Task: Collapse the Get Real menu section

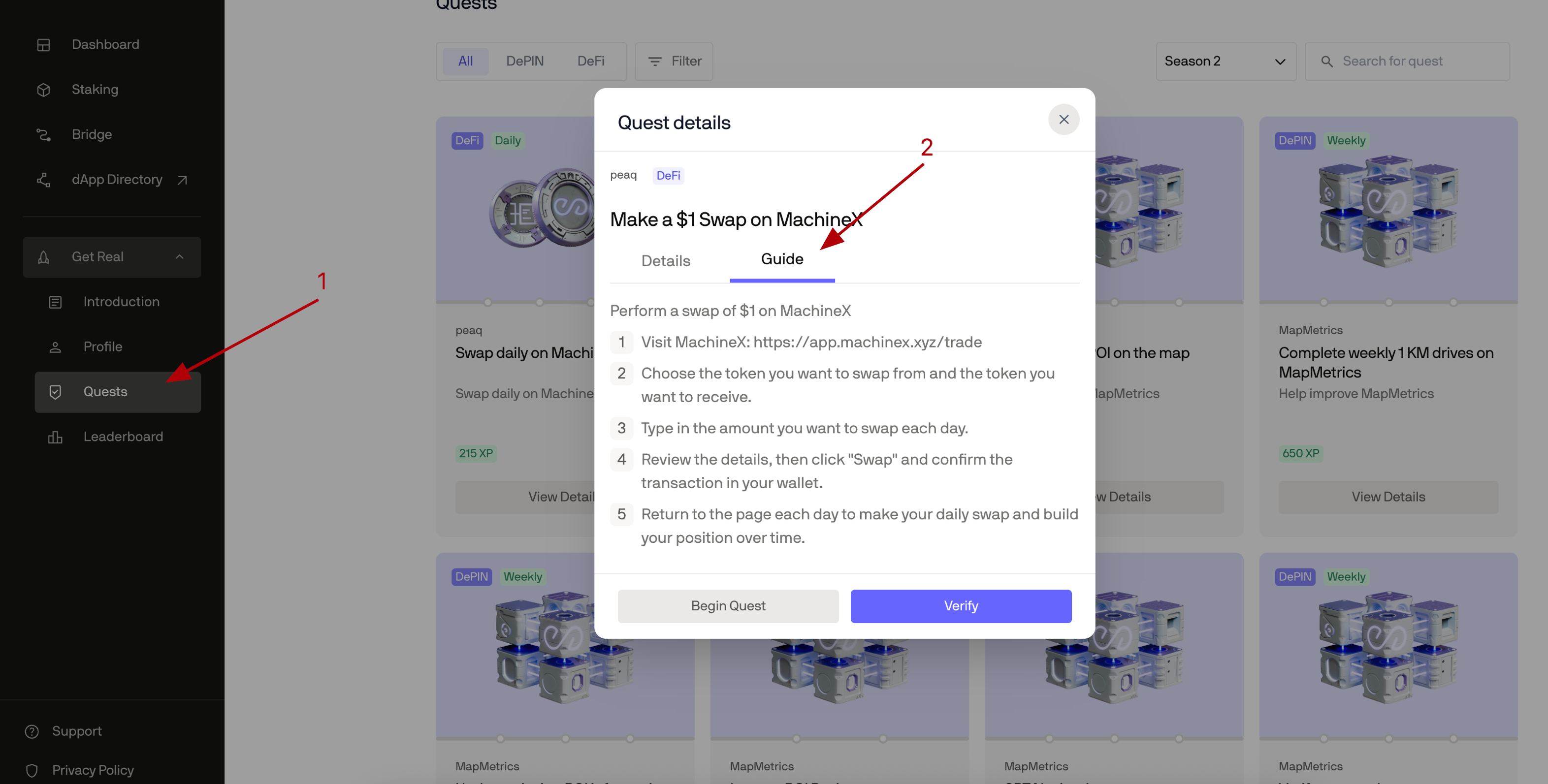Action: [179, 256]
